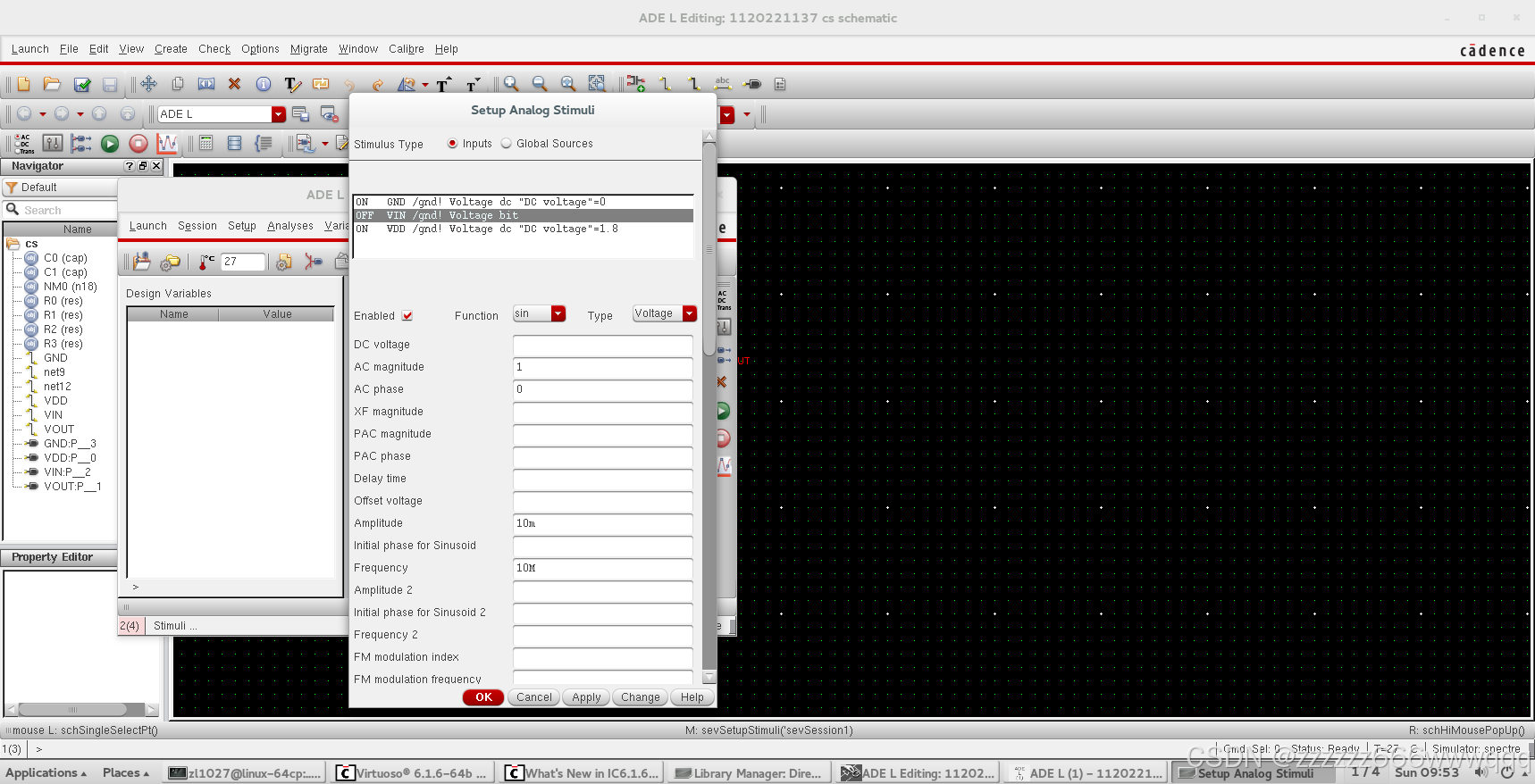Click the green Run simulation icon
This screenshot has width=1535, height=784.
110,144
